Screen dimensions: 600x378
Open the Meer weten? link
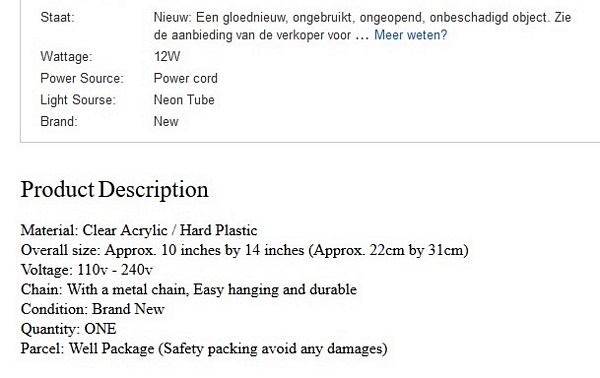pyautogui.click(x=410, y=35)
